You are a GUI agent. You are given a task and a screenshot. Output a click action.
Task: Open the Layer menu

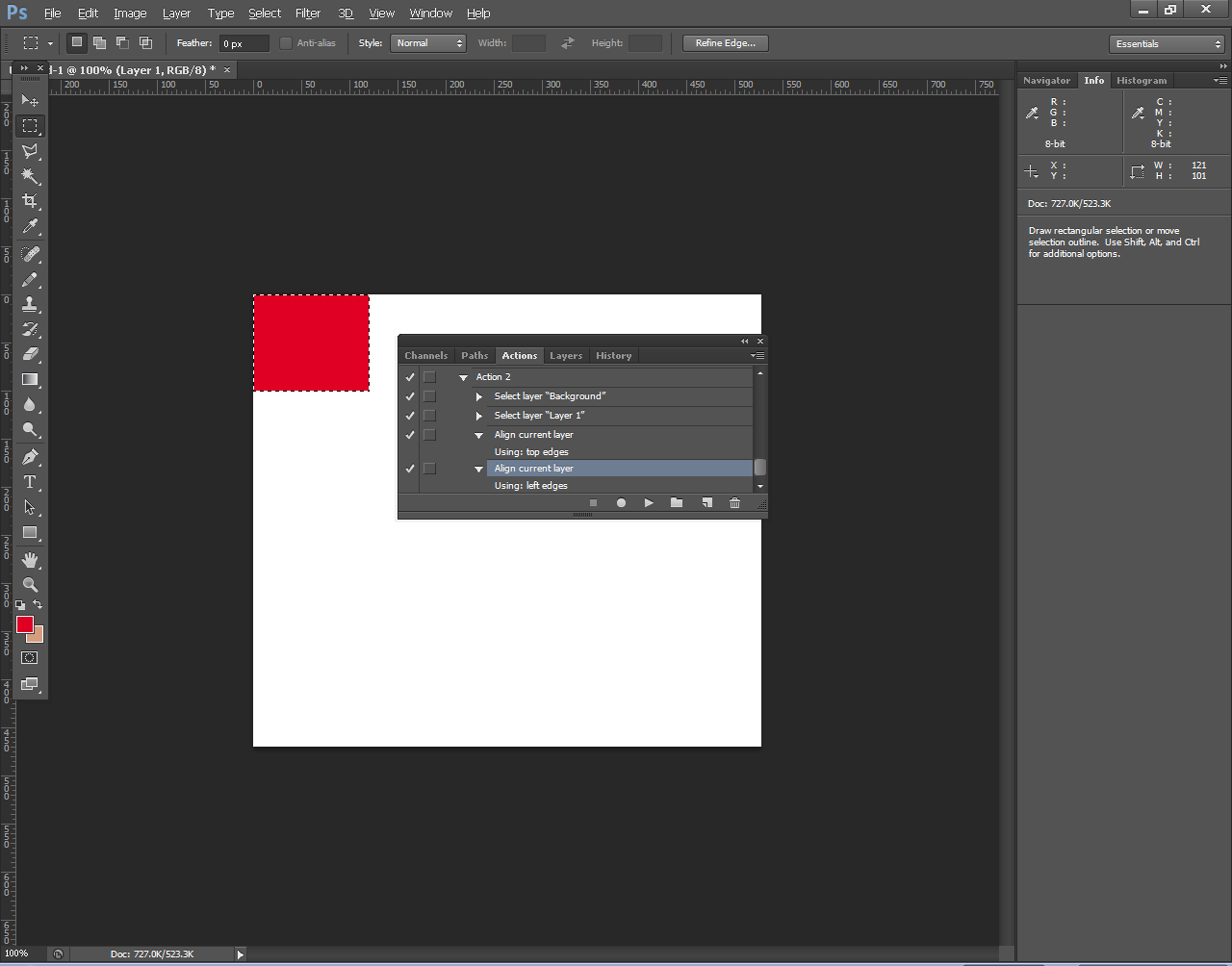(176, 13)
